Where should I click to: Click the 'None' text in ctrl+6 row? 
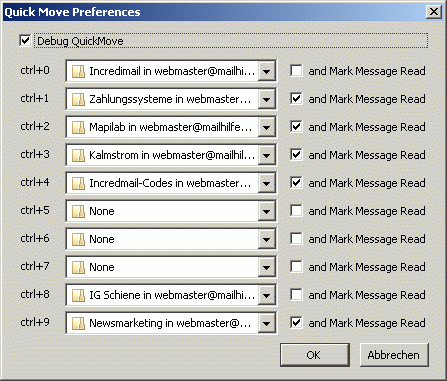click(x=102, y=239)
